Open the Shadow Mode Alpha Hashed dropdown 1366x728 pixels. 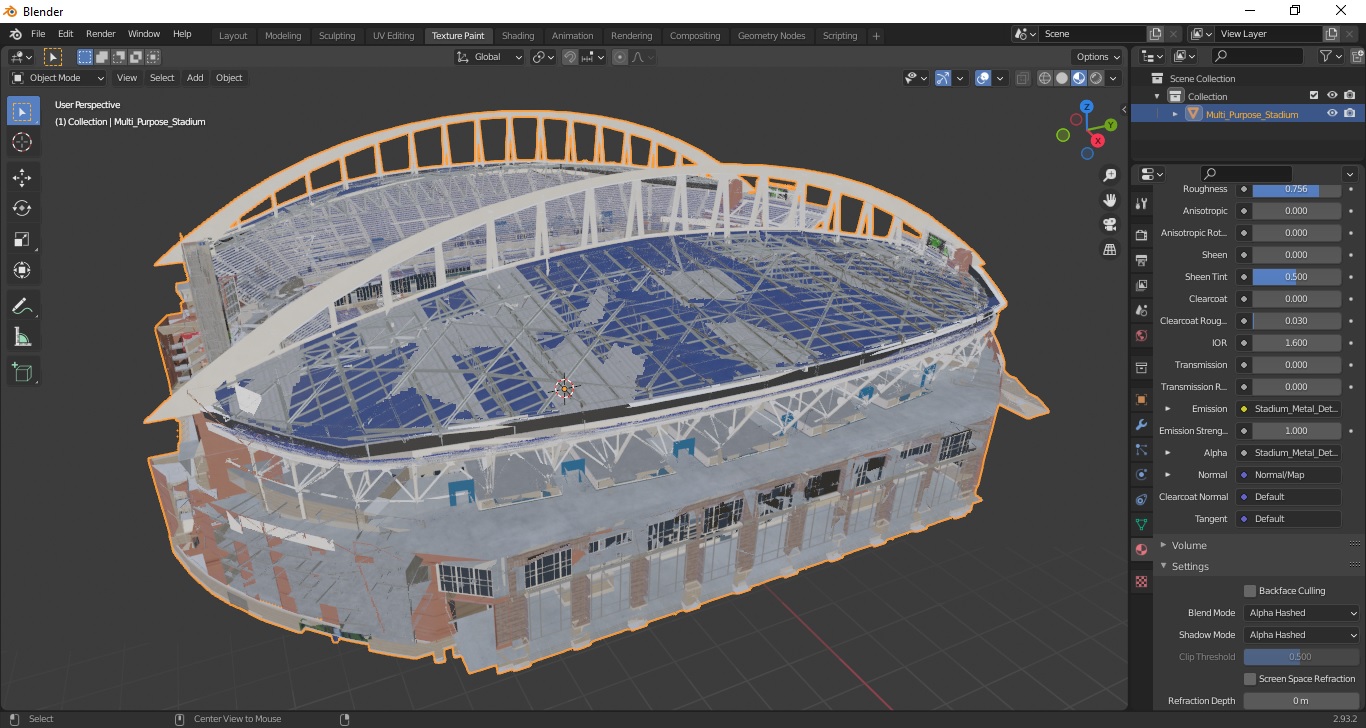(1303, 635)
